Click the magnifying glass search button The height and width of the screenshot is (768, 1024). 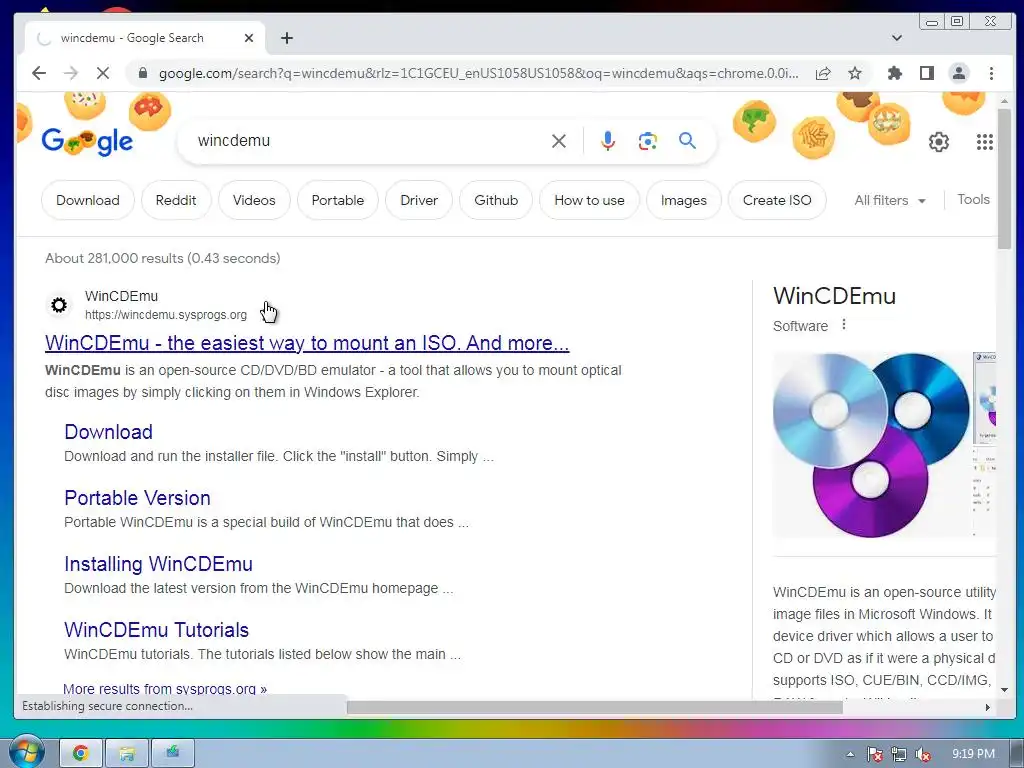coord(687,140)
